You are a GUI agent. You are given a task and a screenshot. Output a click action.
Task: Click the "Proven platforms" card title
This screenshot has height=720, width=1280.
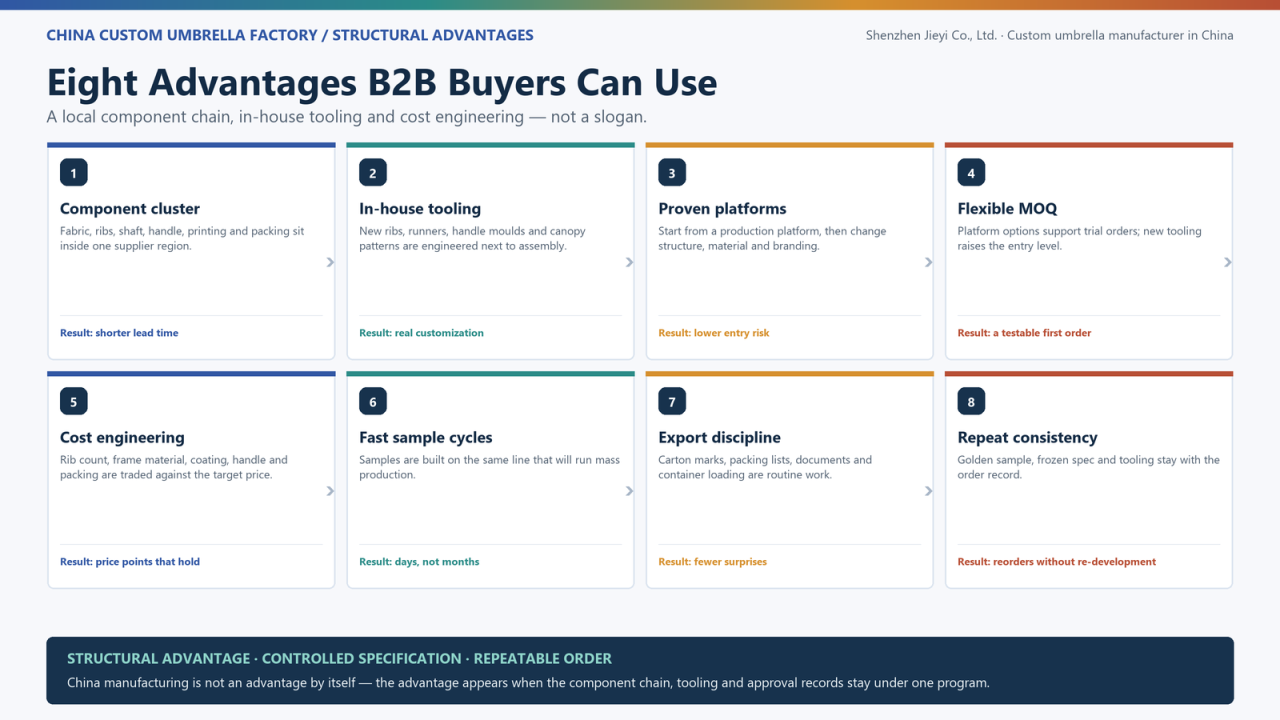[722, 209]
